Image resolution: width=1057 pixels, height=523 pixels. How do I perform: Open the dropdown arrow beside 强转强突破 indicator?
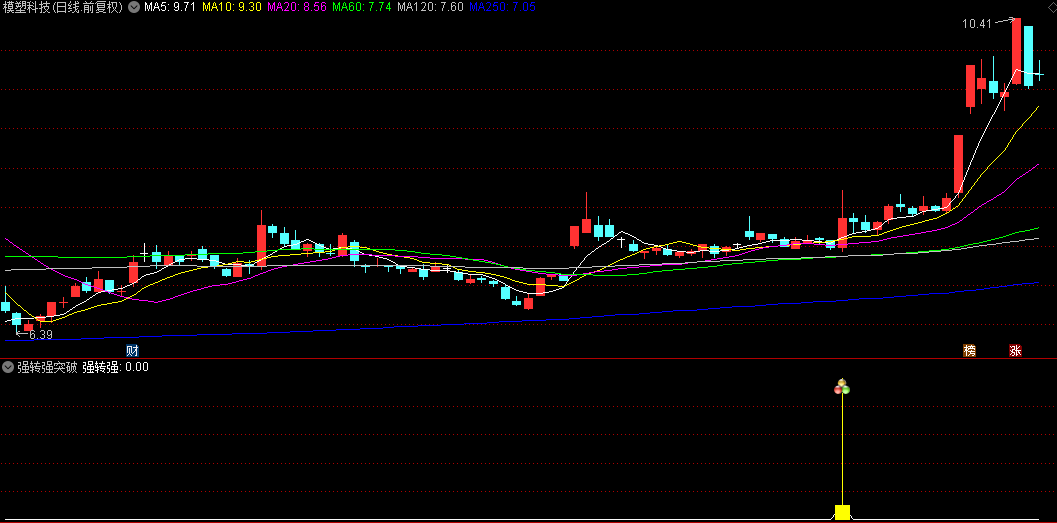pos(8,367)
